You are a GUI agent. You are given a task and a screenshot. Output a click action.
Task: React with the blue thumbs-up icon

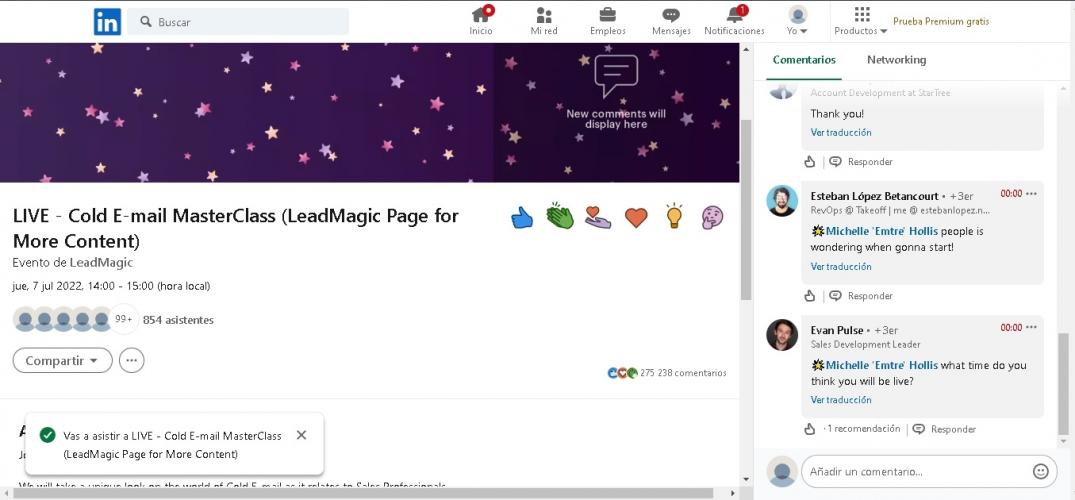click(522, 217)
